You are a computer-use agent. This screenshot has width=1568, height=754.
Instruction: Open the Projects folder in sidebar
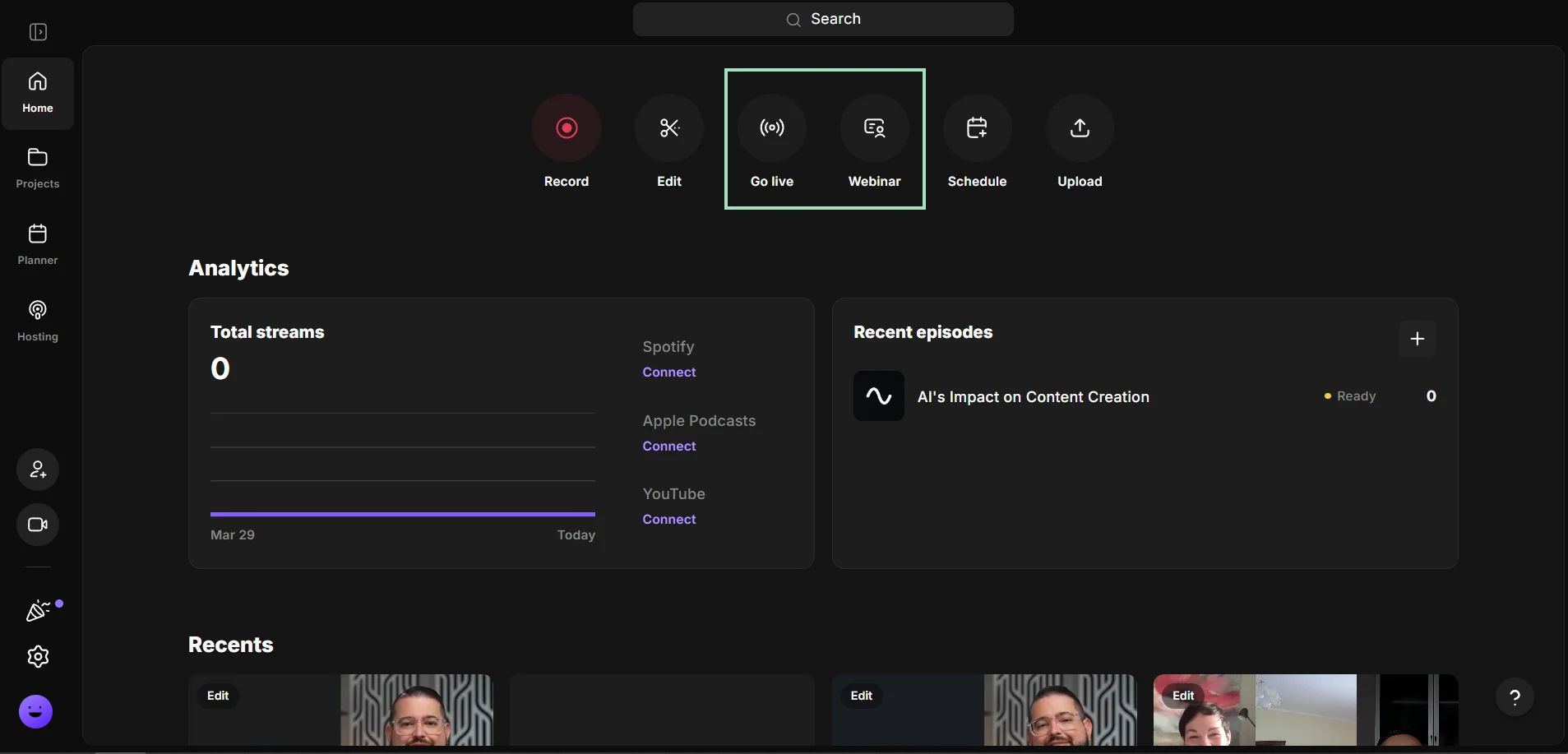click(38, 168)
